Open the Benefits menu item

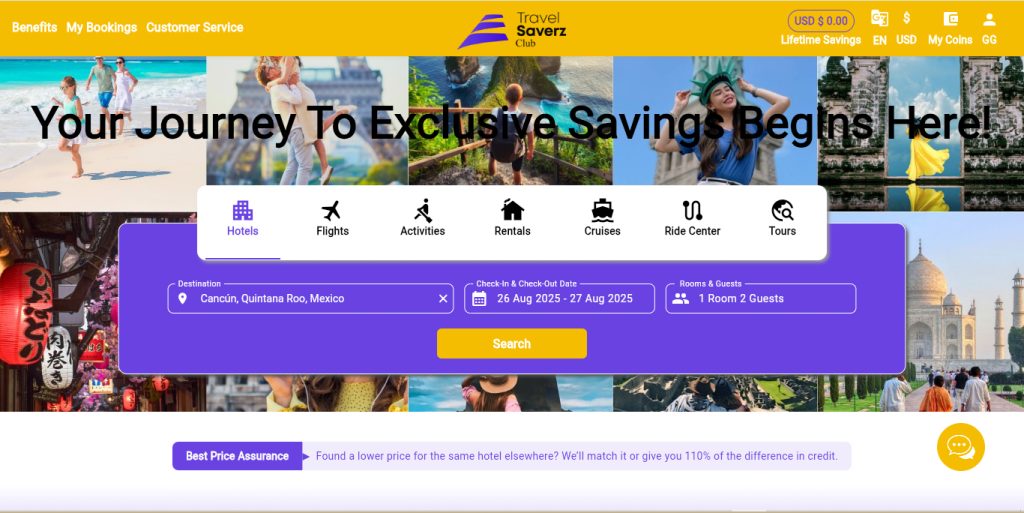(x=35, y=27)
